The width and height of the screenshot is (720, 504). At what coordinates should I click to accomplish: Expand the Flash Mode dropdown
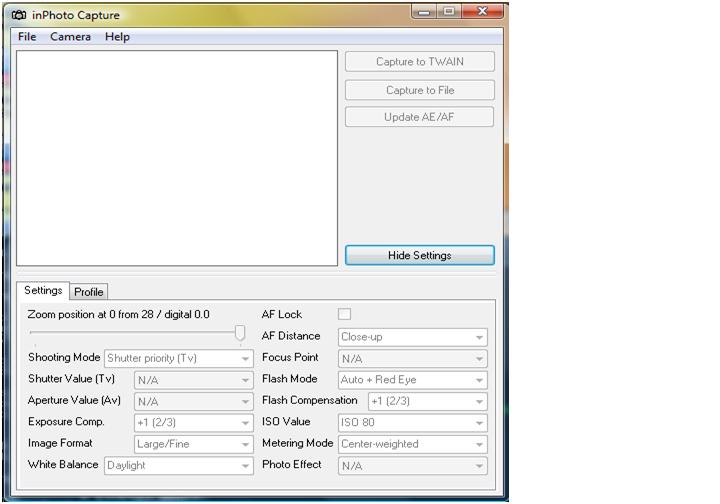point(412,380)
